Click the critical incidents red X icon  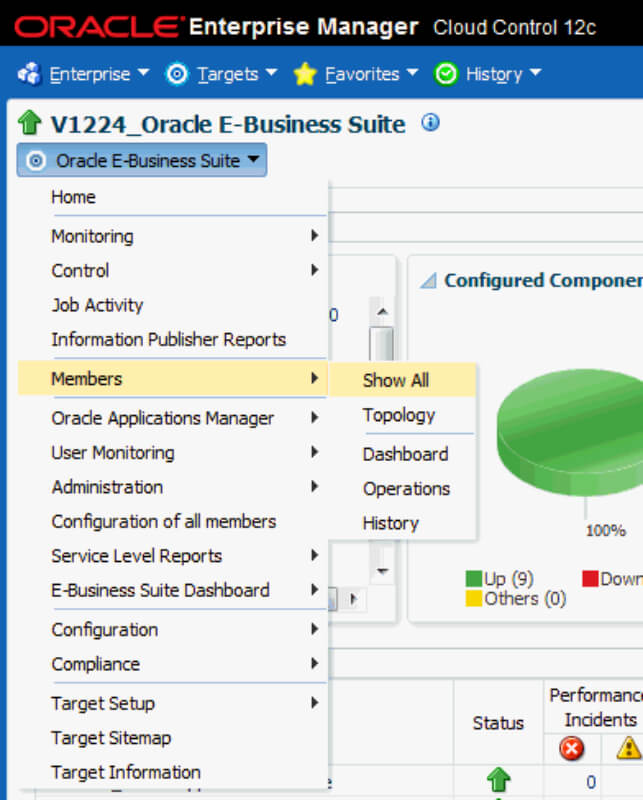[x=572, y=749]
